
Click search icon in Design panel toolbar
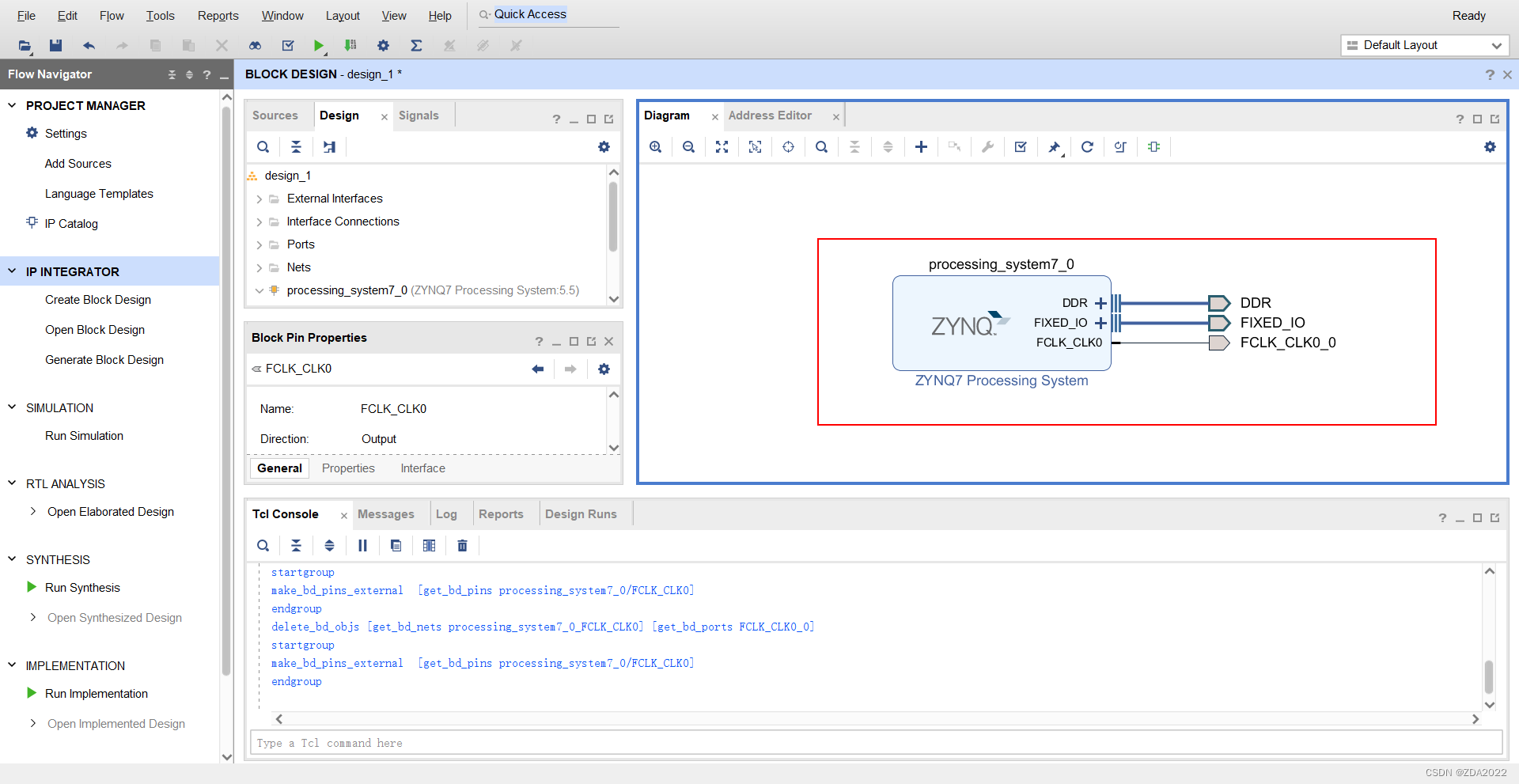[x=263, y=147]
